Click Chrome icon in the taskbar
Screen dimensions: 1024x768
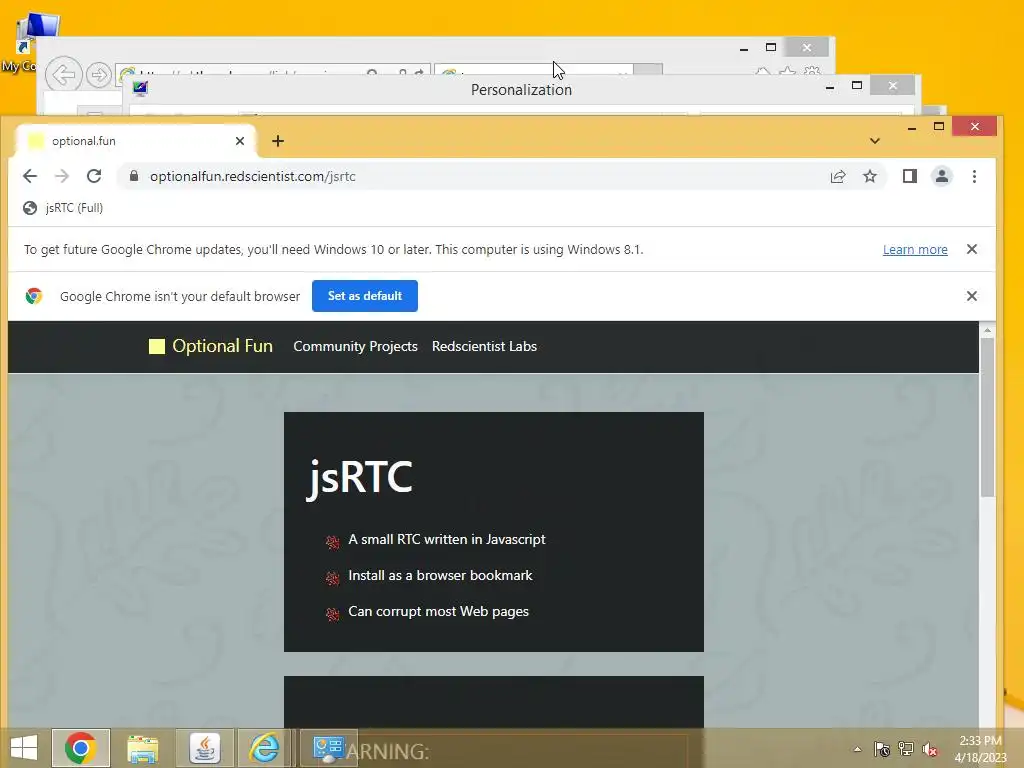(x=81, y=748)
